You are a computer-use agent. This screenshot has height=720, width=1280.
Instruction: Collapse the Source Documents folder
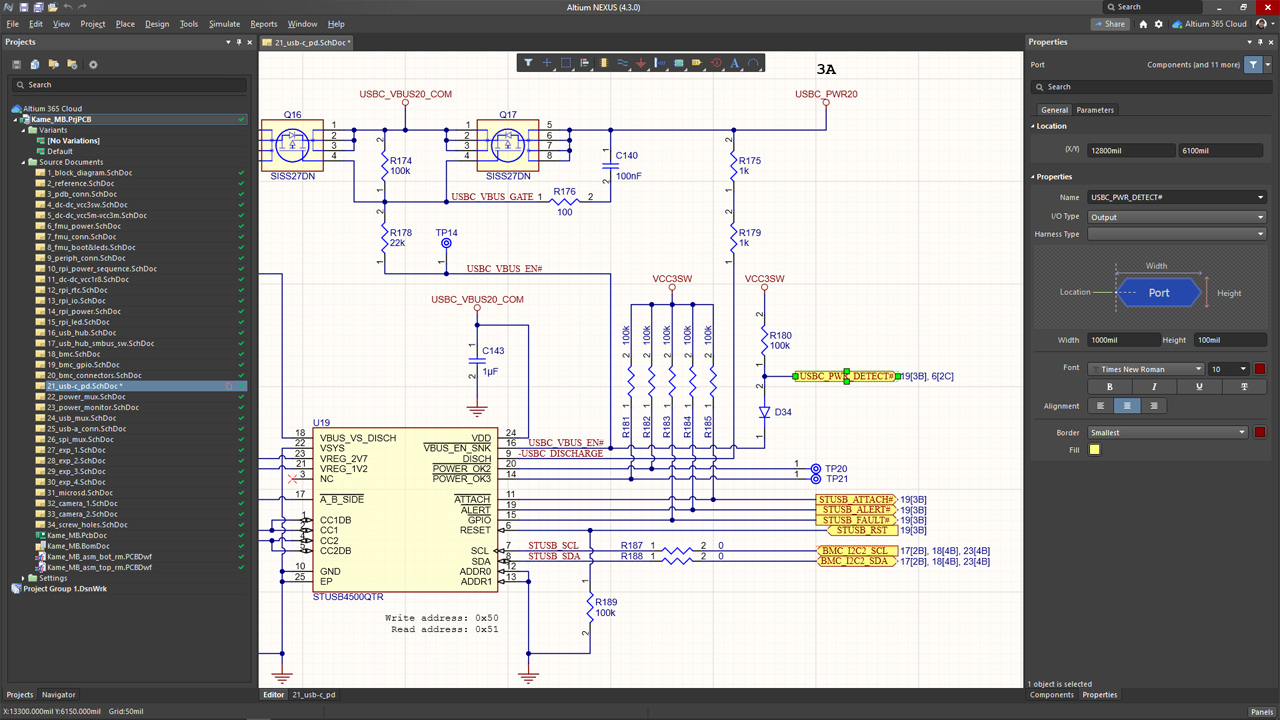click(x=22, y=161)
